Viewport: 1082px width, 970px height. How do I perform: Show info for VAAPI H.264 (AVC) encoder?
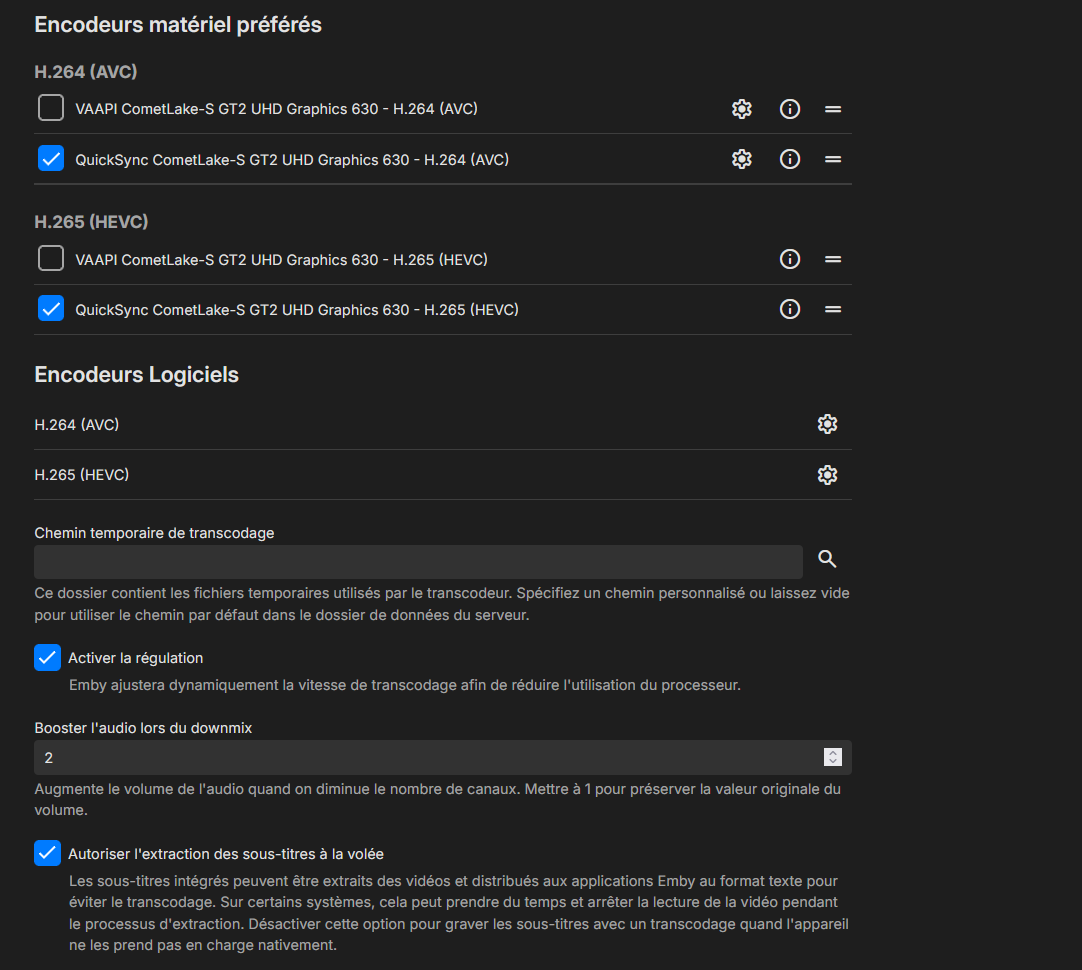790,109
